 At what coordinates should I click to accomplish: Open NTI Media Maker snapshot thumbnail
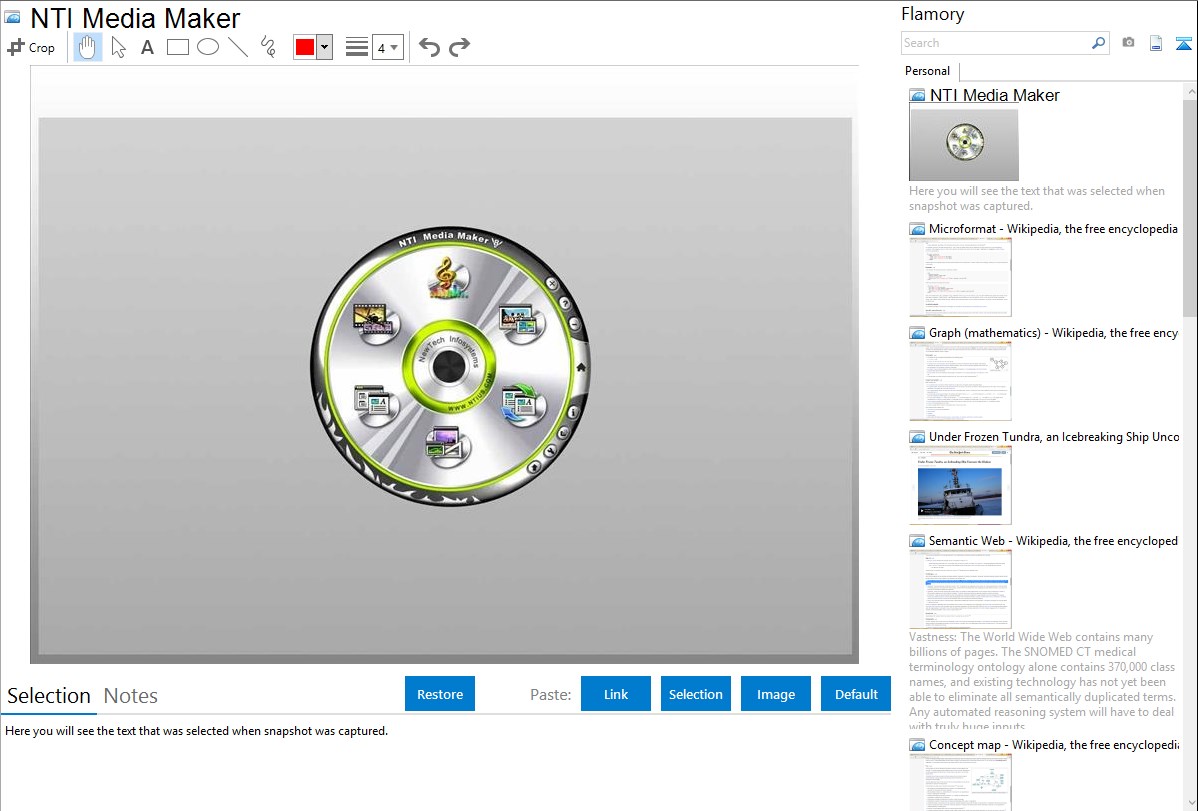click(x=963, y=144)
